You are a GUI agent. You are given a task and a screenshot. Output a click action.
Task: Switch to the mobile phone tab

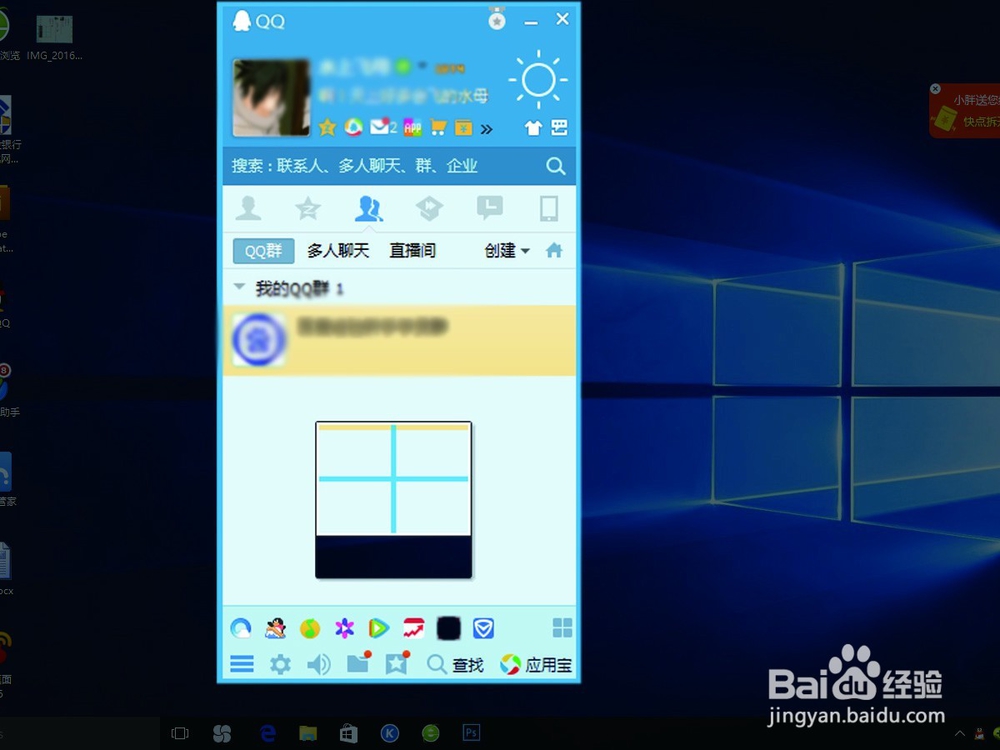tap(549, 209)
